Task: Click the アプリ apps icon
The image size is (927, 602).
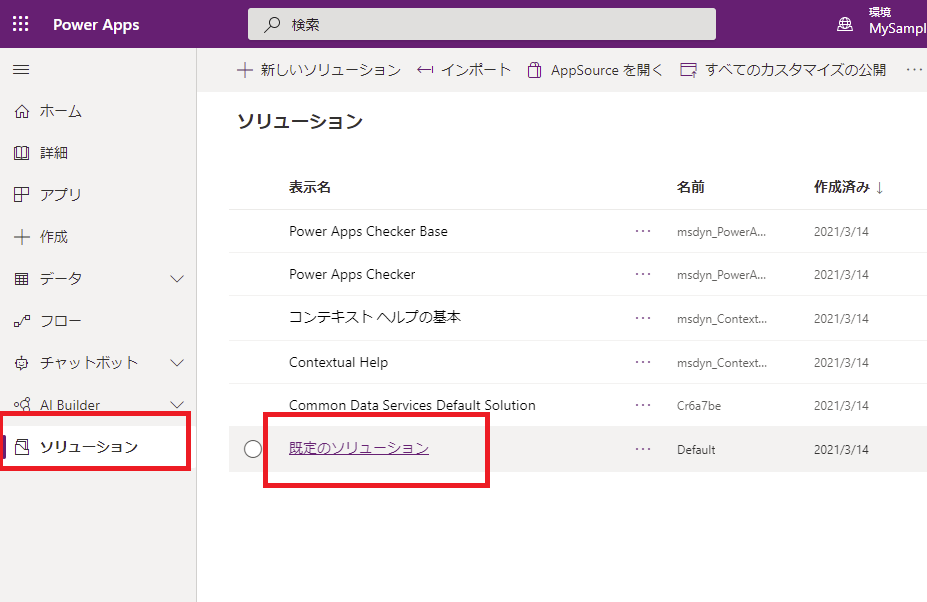Action: click(x=21, y=195)
